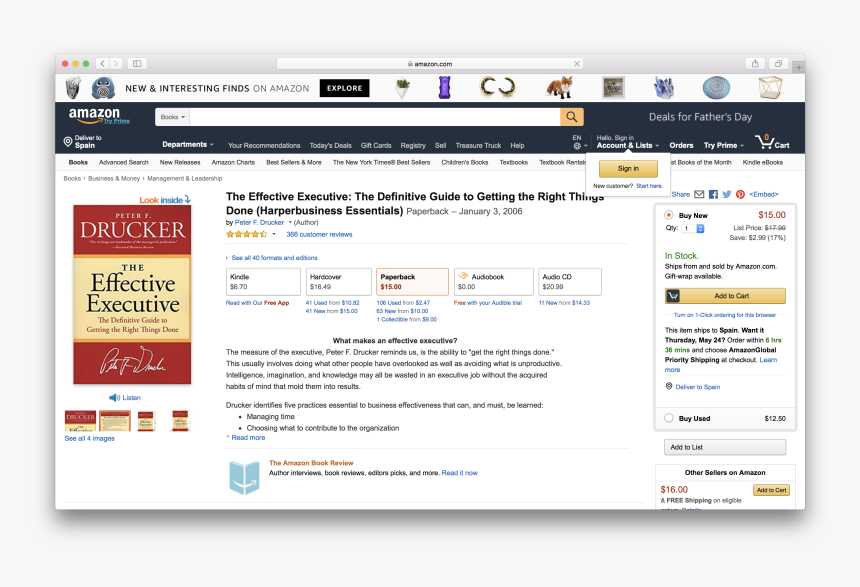Open Gift Cards in navigation

tap(376, 145)
